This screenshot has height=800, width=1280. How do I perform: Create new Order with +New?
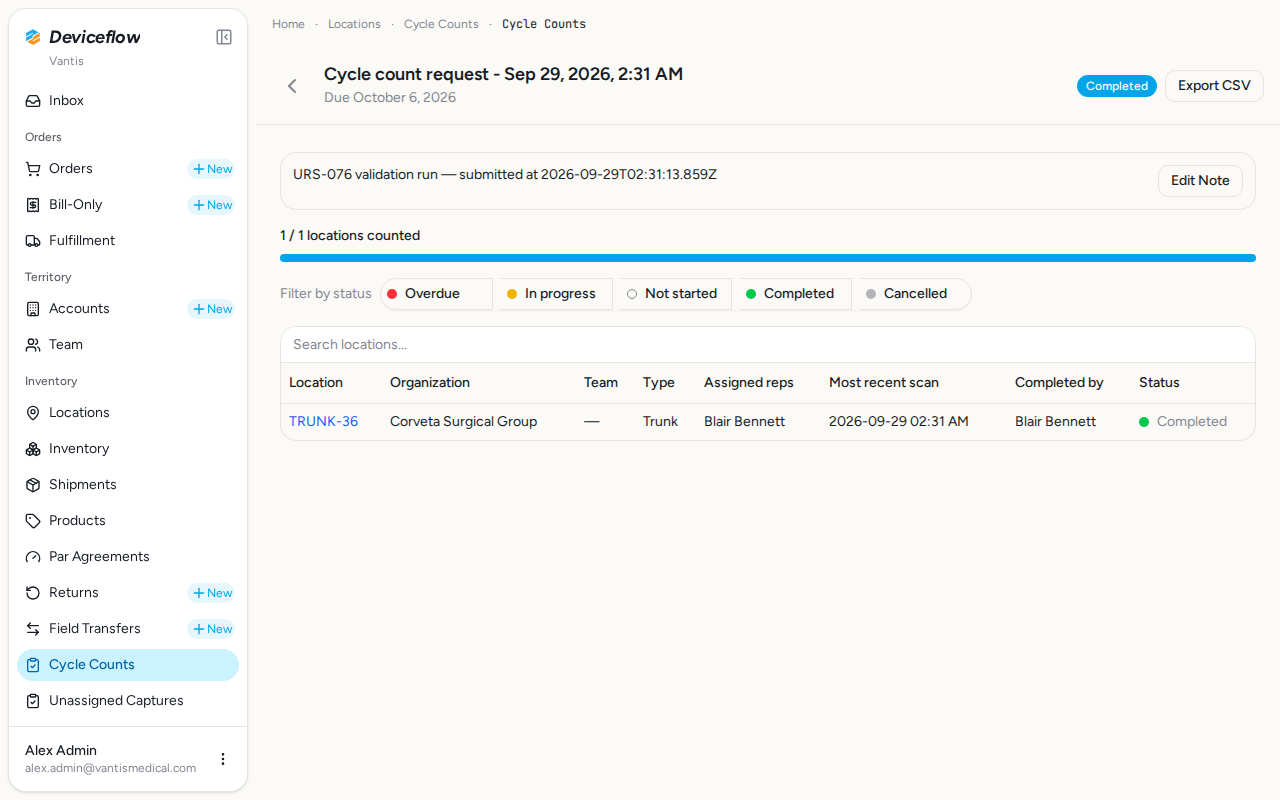[x=212, y=169]
